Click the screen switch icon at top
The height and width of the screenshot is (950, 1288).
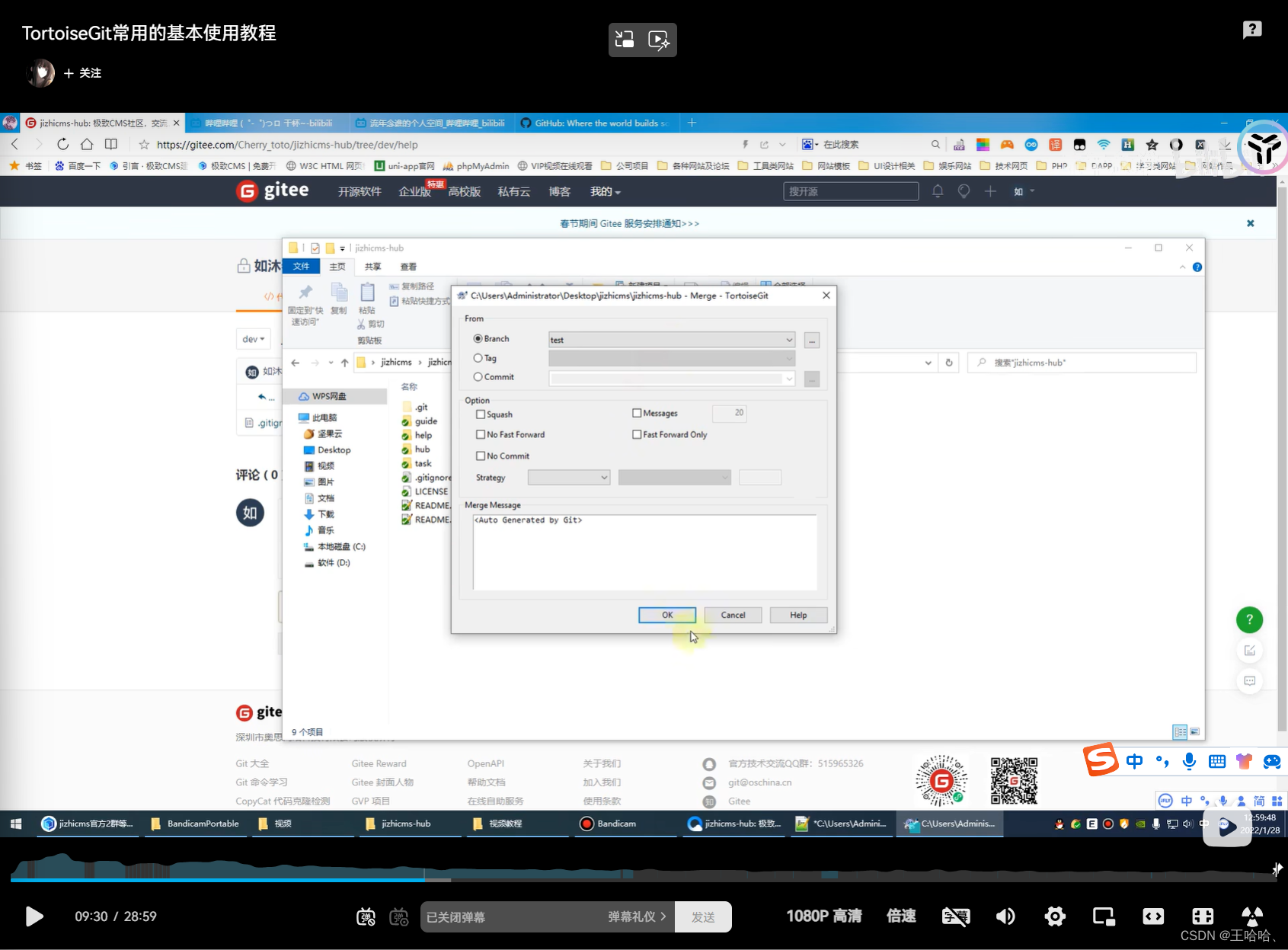pyautogui.click(x=625, y=40)
